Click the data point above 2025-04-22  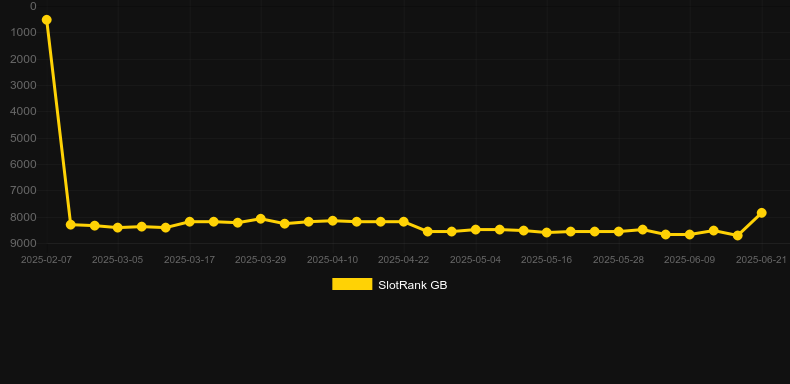click(x=404, y=222)
